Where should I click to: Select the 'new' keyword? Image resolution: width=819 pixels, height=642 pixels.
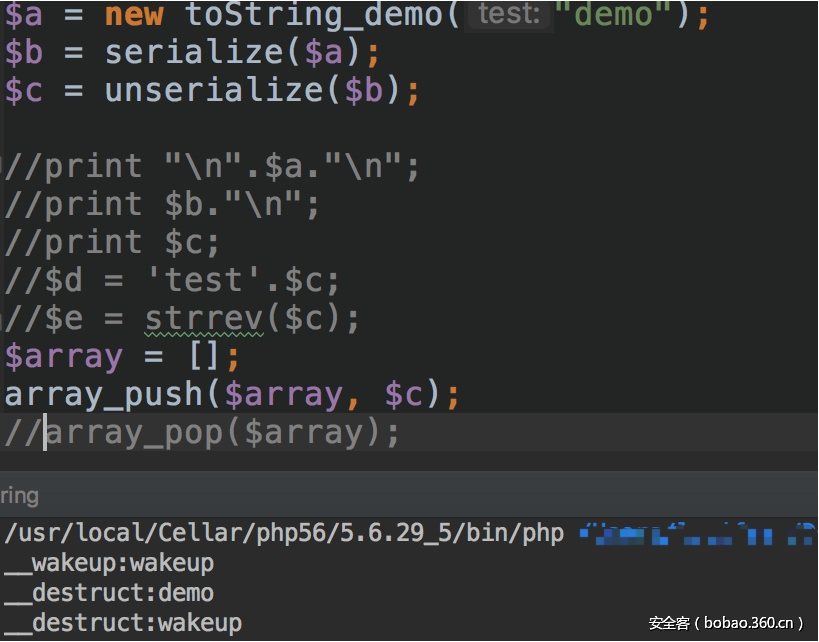[134, 15]
